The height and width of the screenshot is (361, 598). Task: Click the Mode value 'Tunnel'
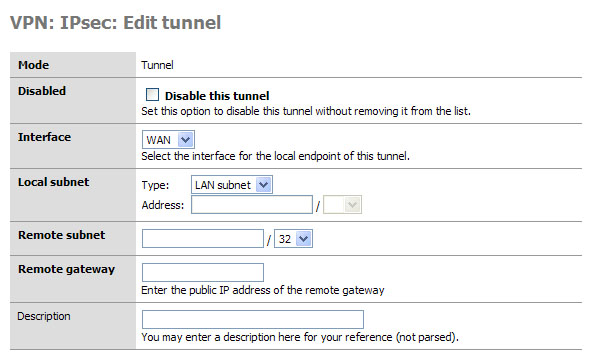[x=157, y=65]
